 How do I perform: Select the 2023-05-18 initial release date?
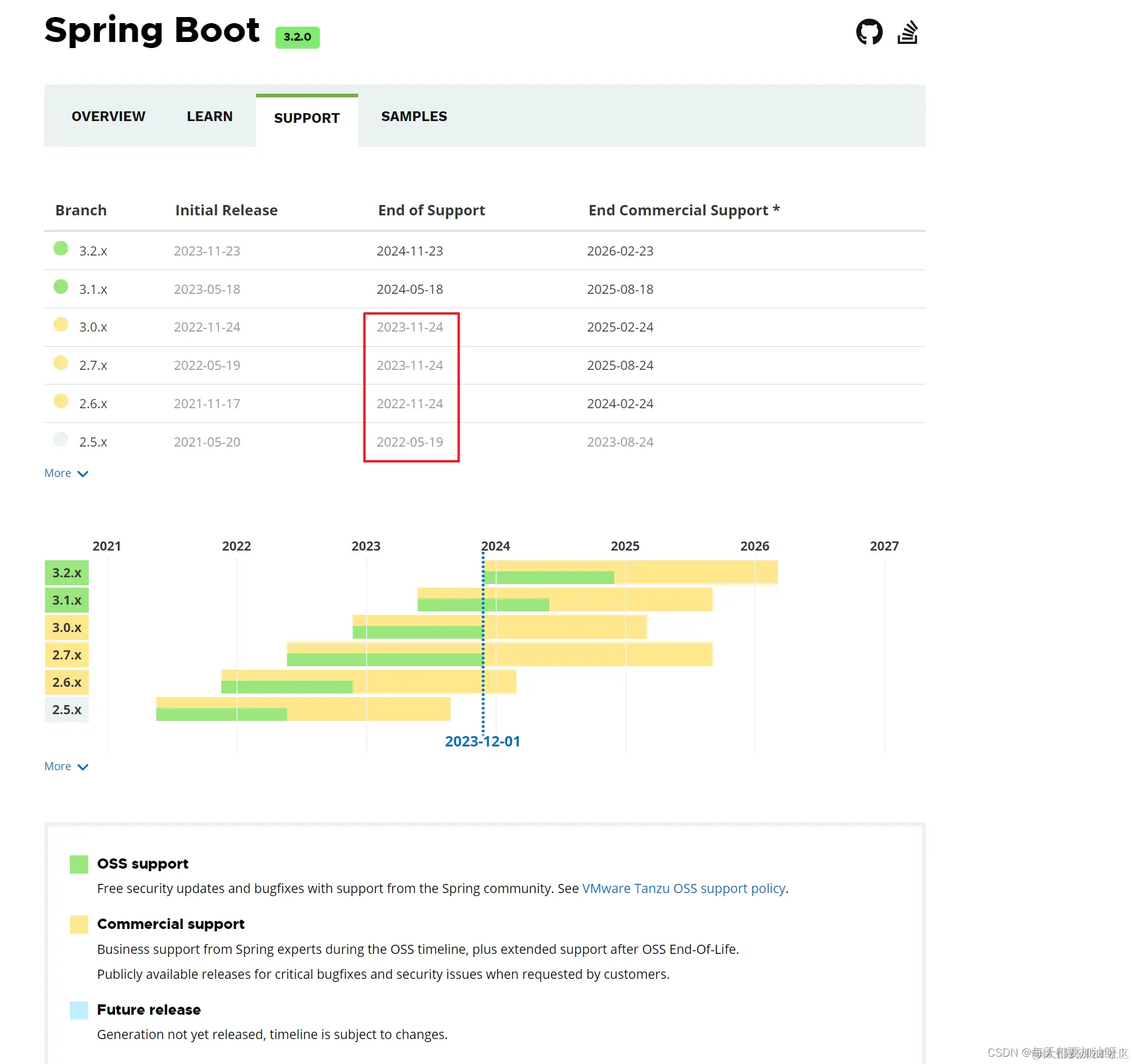tap(207, 289)
